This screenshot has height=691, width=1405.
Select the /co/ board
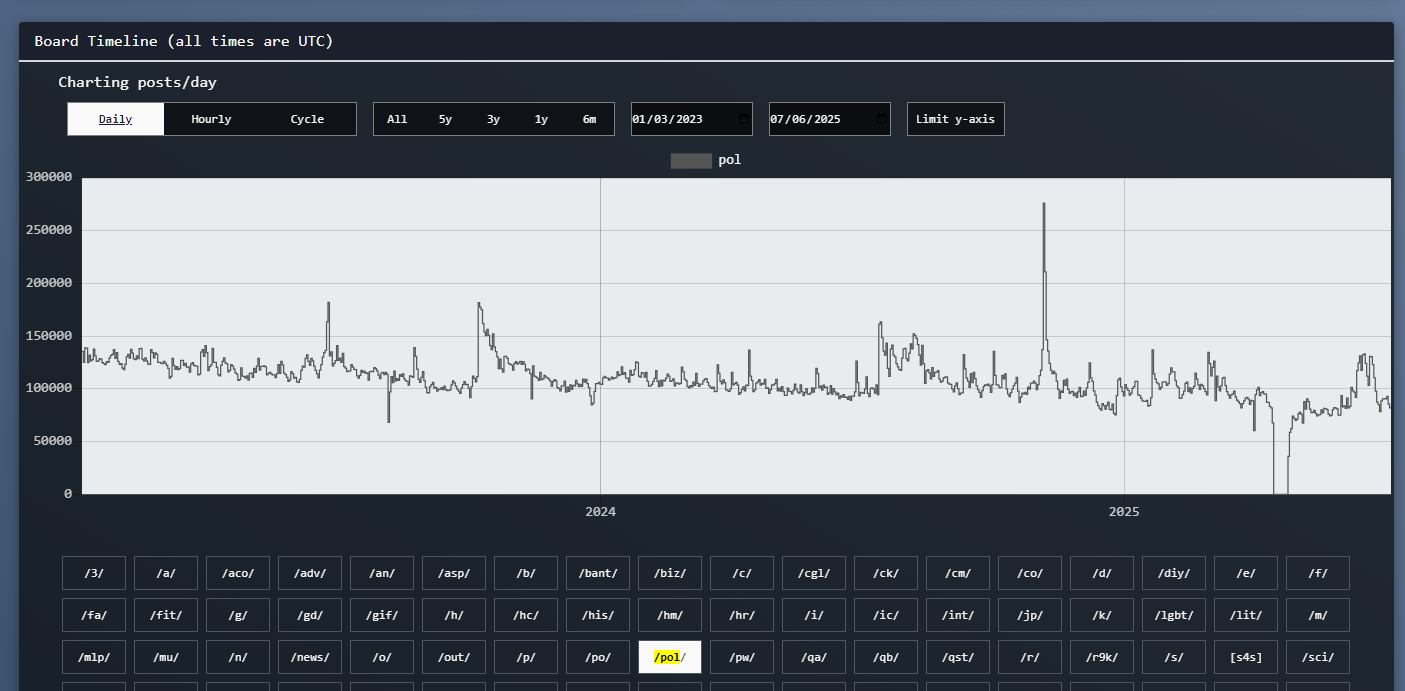click(1030, 573)
